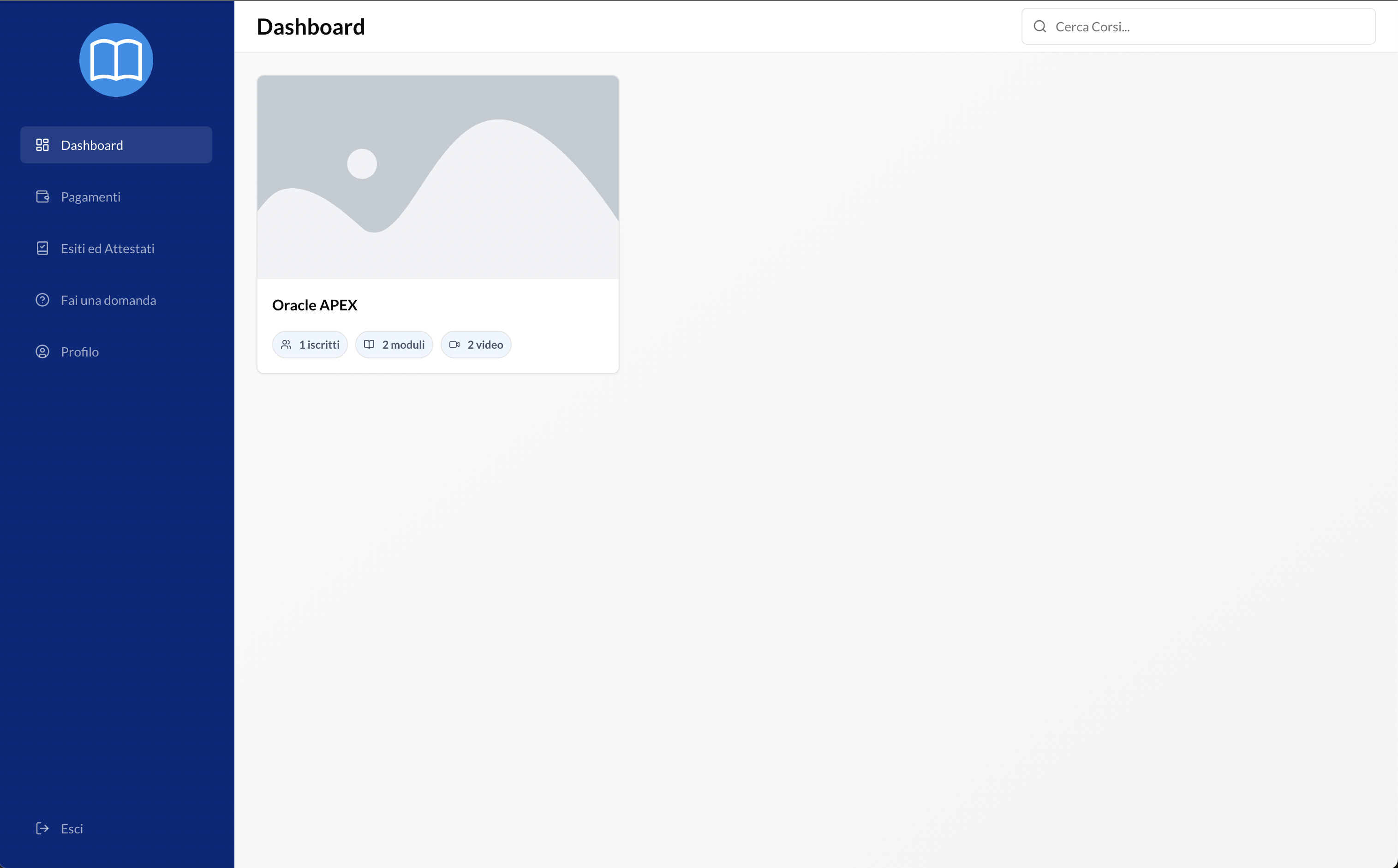The width and height of the screenshot is (1398, 868).
Task: Click the Profilo user circle icon
Action: pyautogui.click(x=42, y=351)
